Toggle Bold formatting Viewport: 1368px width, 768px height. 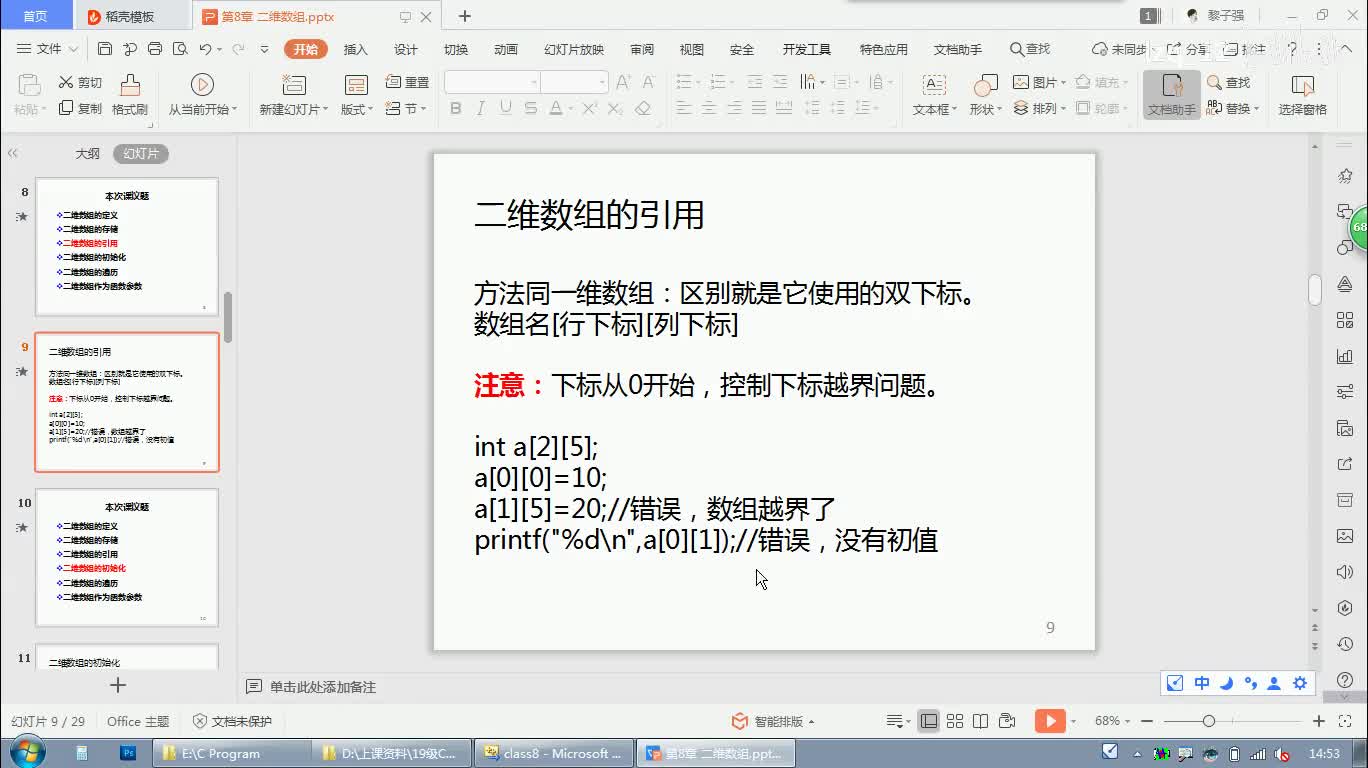tap(456, 109)
